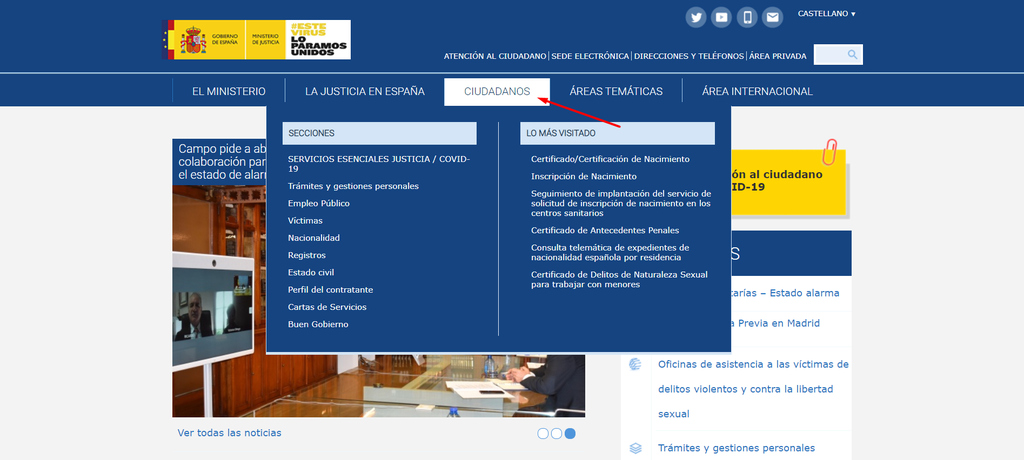Viewport: 1024px width, 460px height.
Task: Open Trámites y gestiones personales in Secciones
Action: (353, 186)
